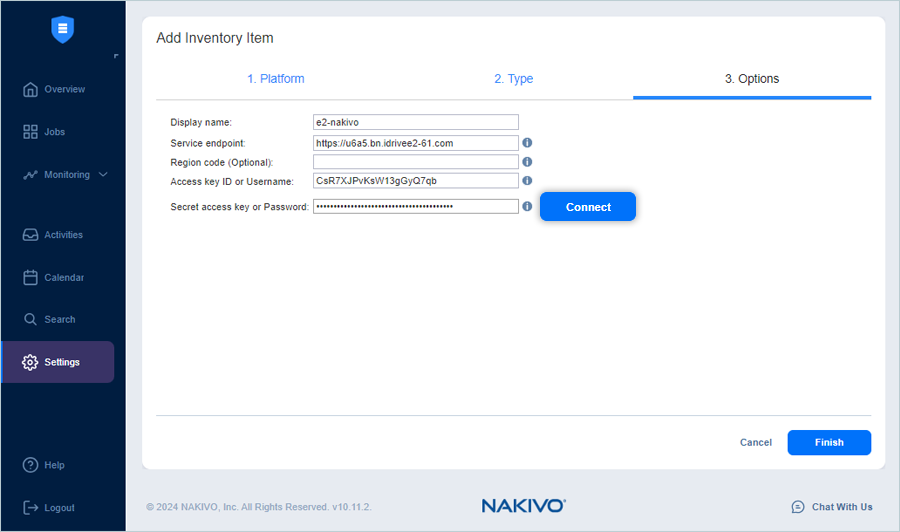Click the NAKIVO footer logo
This screenshot has height=532, width=900.
(523, 506)
